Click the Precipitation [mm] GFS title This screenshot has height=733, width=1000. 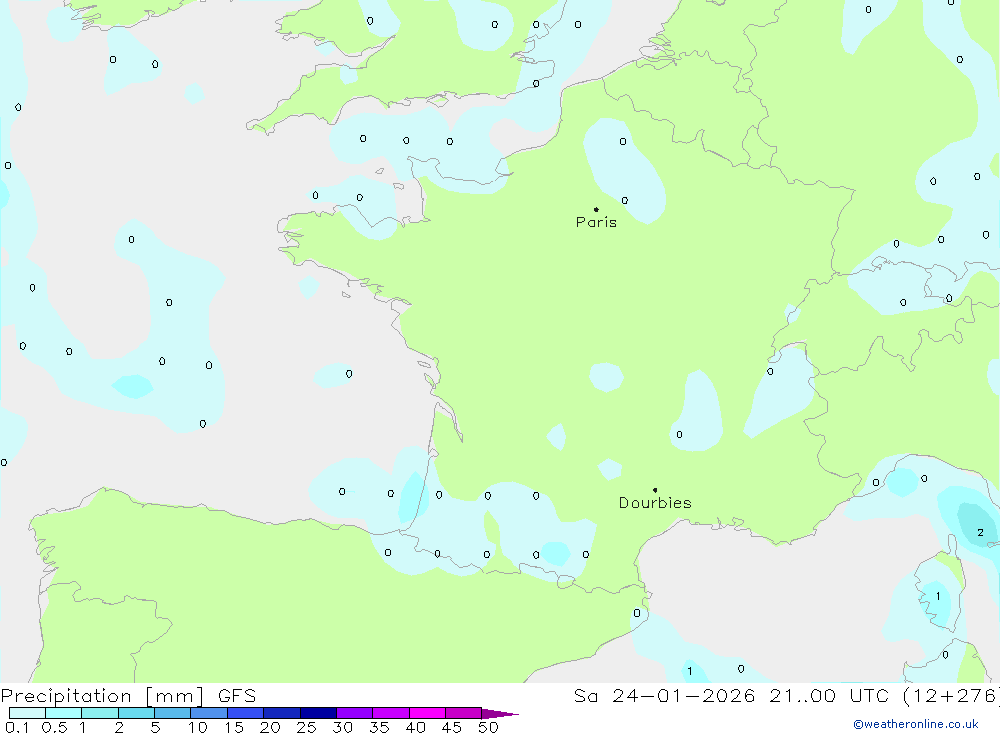point(128,695)
